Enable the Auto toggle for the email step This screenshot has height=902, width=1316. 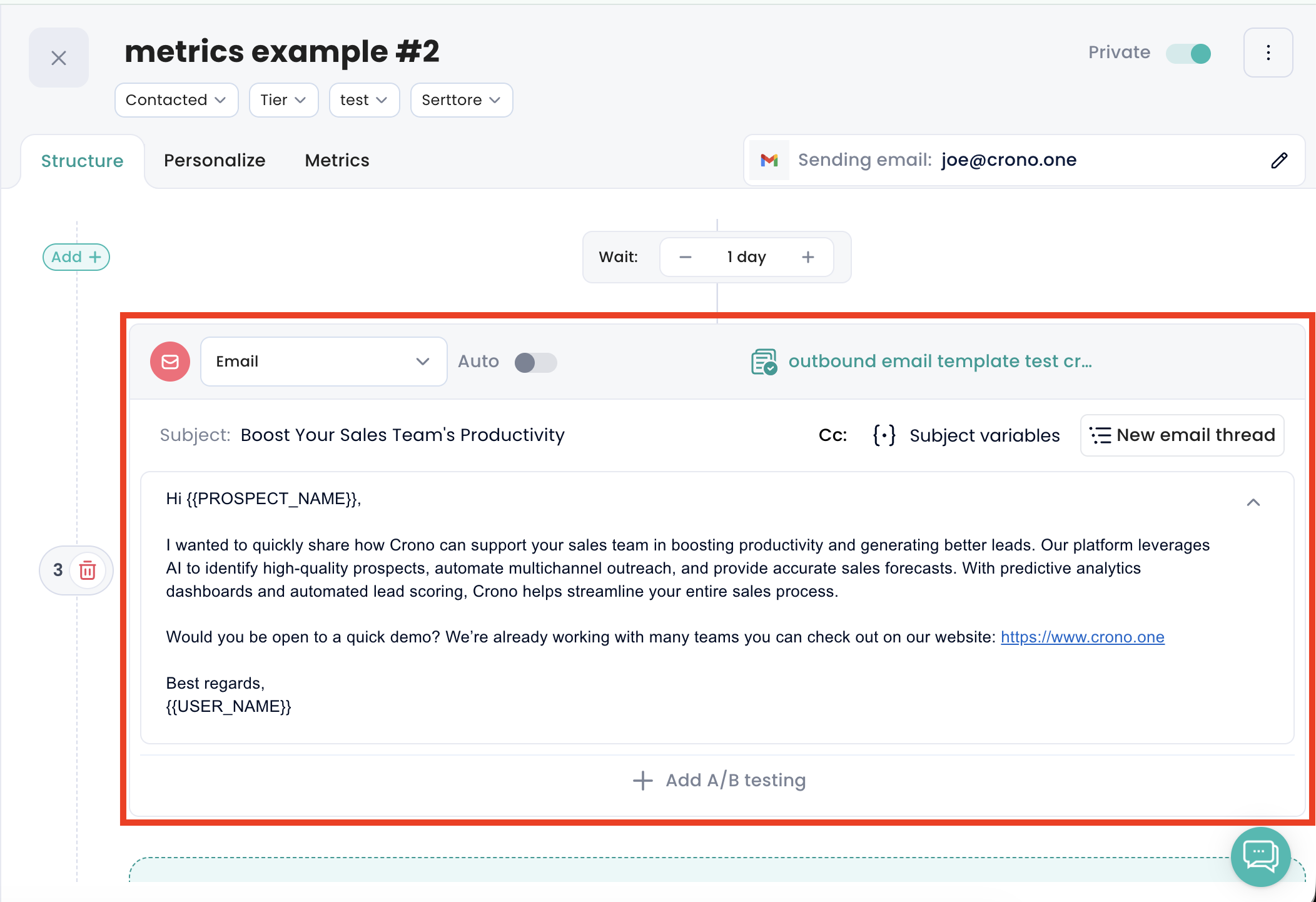[535, 362]
